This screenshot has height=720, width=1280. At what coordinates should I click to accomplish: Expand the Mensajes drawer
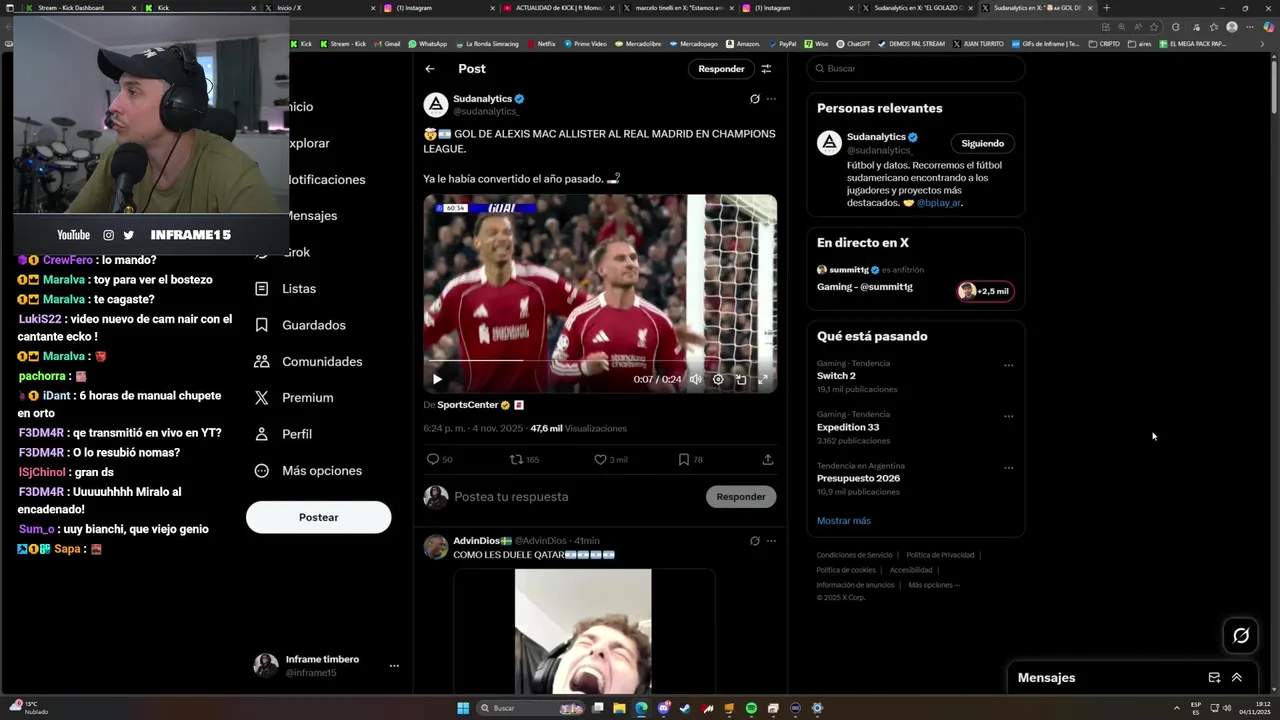coord(1237,677)
